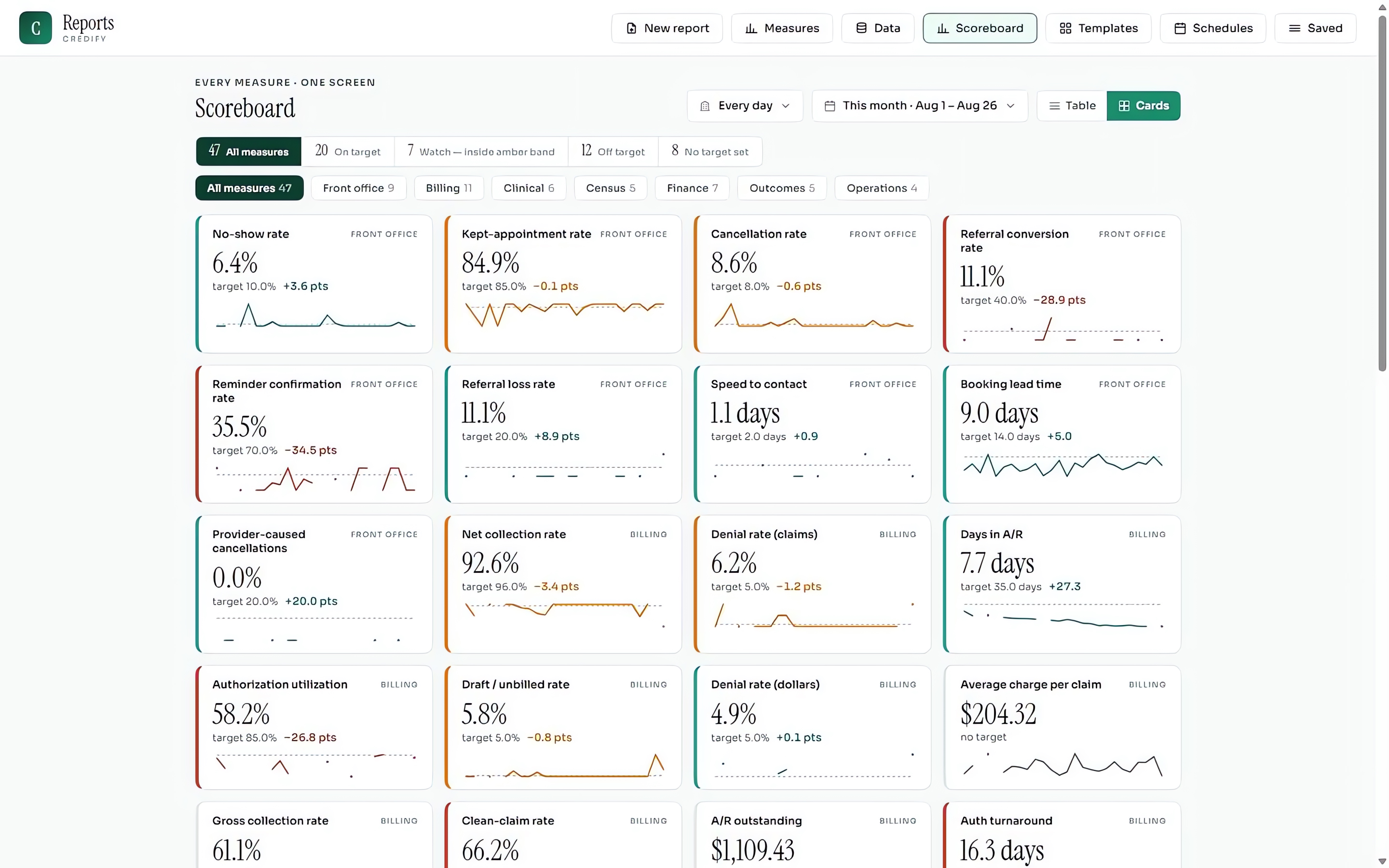The width and height of the screenshot is (1389, 868).
Task: Click the Credify green C logo icon
Action: coord(36,27)
